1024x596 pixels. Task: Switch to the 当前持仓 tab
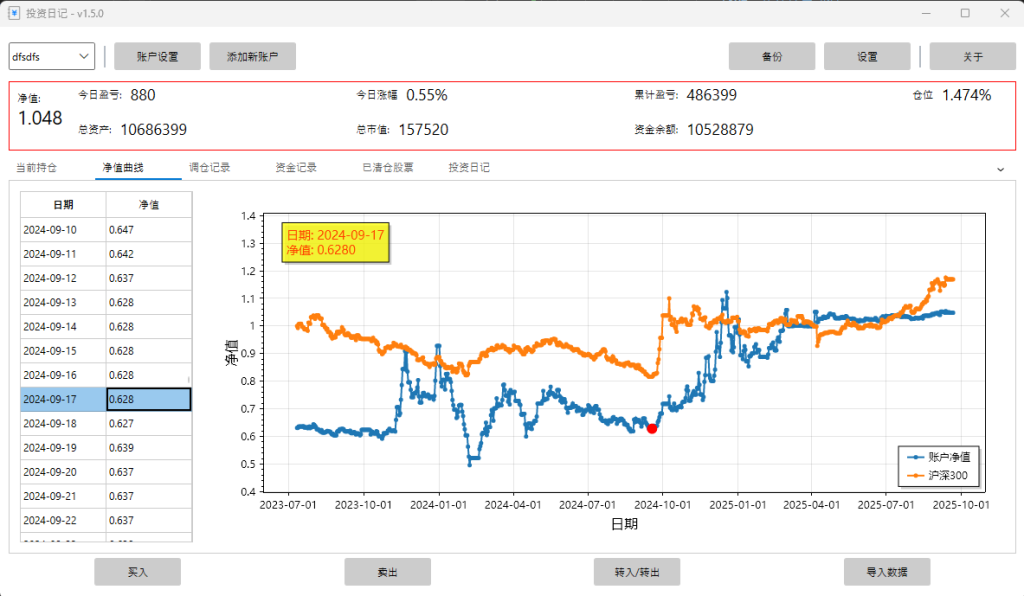tap(37, 167)
